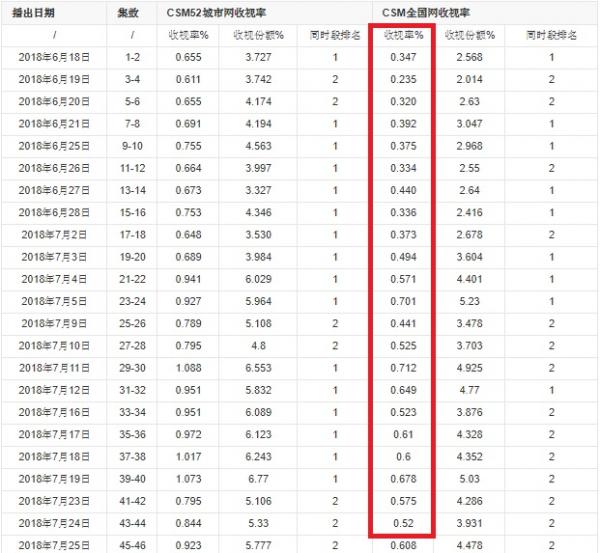Select episode cell 19-20
This screenshot has height=553, width=600.
(132, 257)
